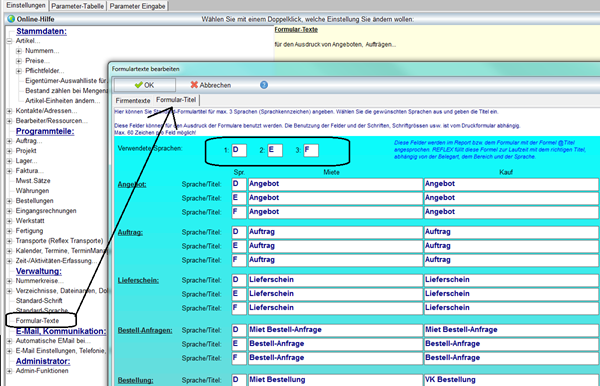Expand the Projekt tree node
This screenshot has height=386, width=600.
tap(10, 151)
